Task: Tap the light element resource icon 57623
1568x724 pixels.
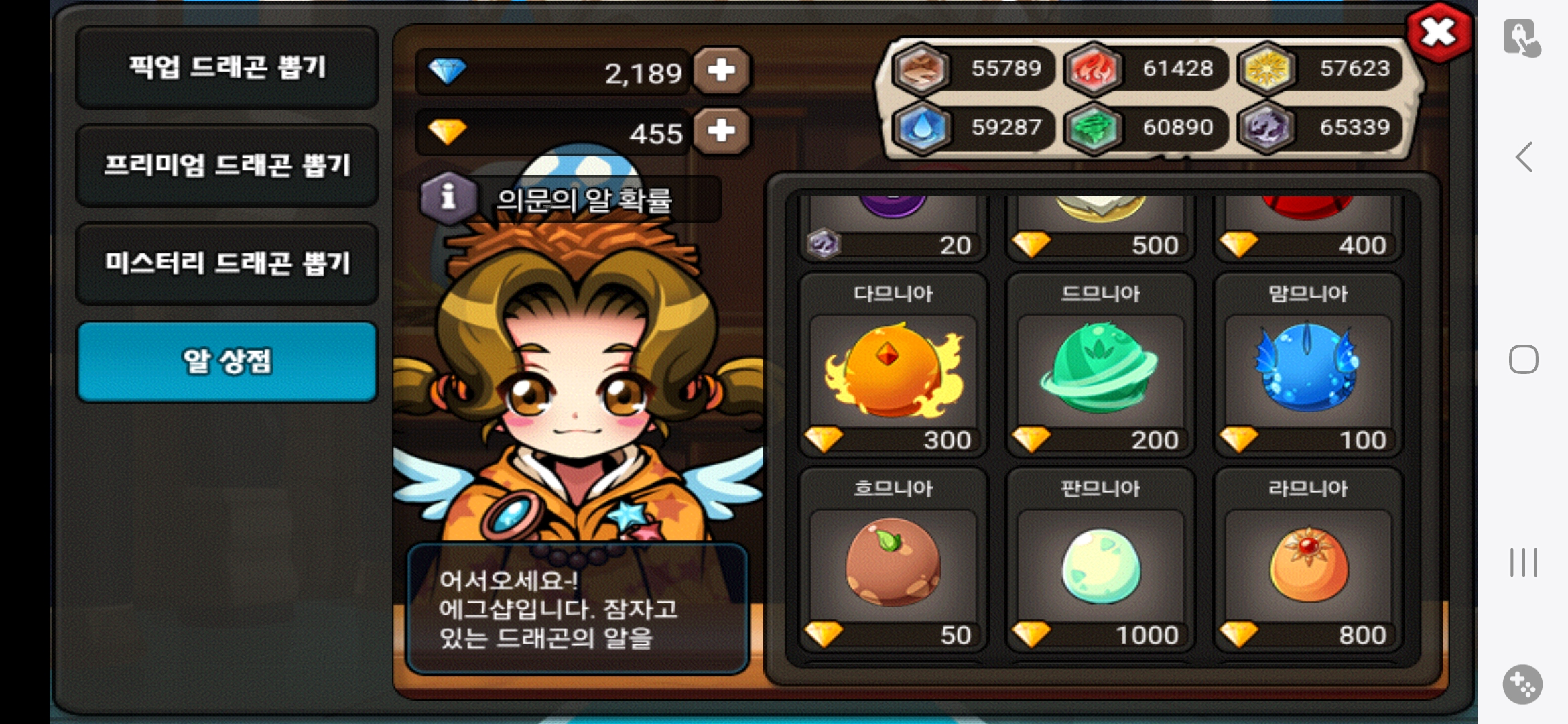Action: coord(1266,69)
